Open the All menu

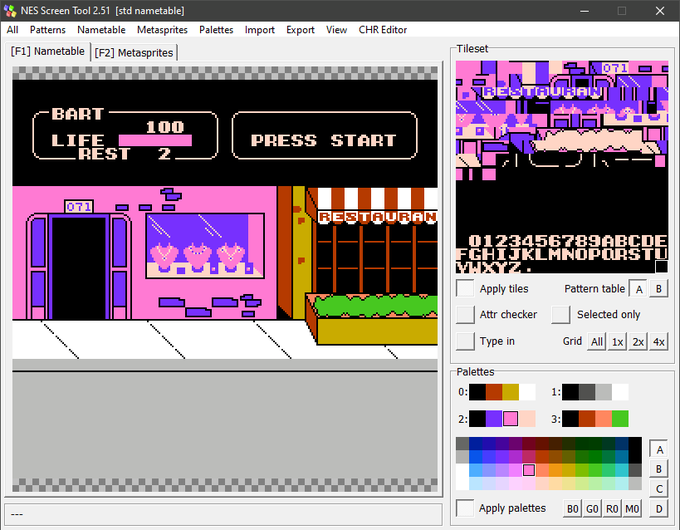pyautogui.click(x=13, y=30)
